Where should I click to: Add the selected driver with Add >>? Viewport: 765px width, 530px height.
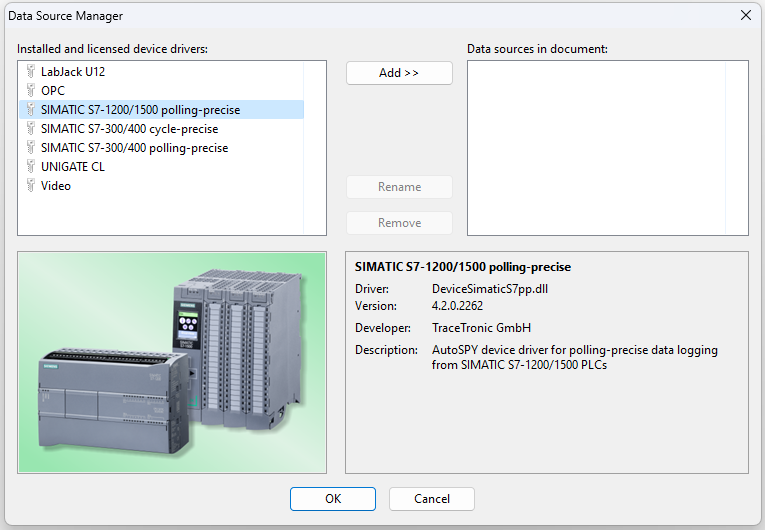[x=399, y=73]
